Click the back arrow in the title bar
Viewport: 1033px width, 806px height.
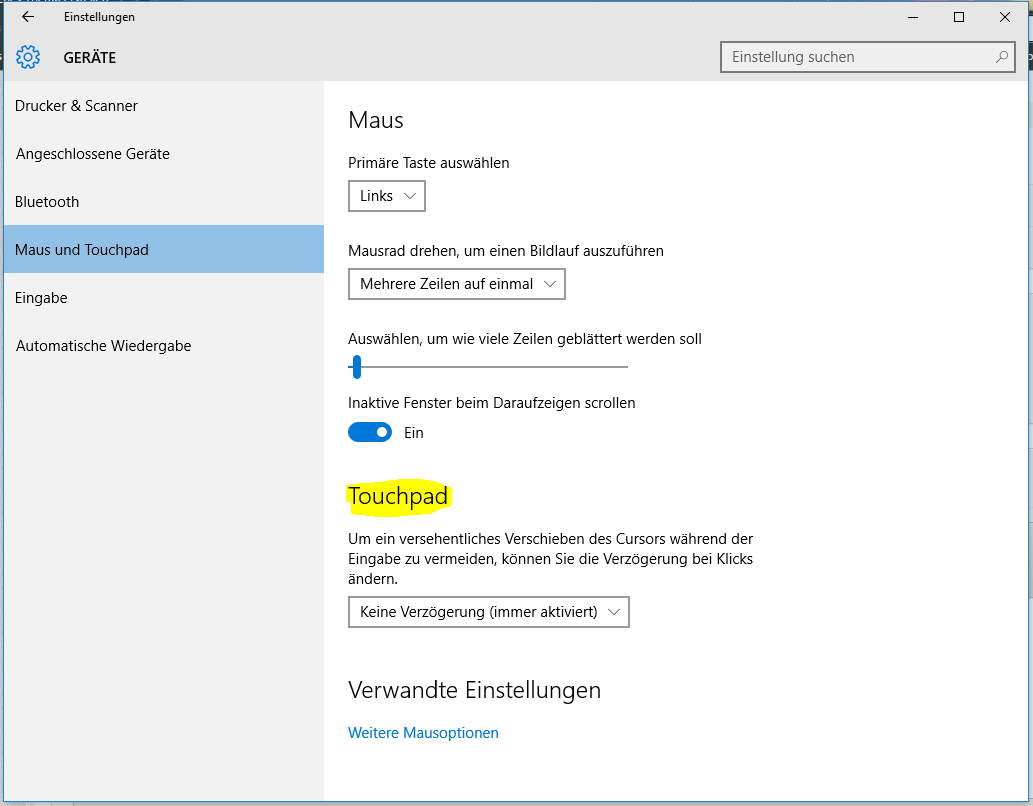28,17
